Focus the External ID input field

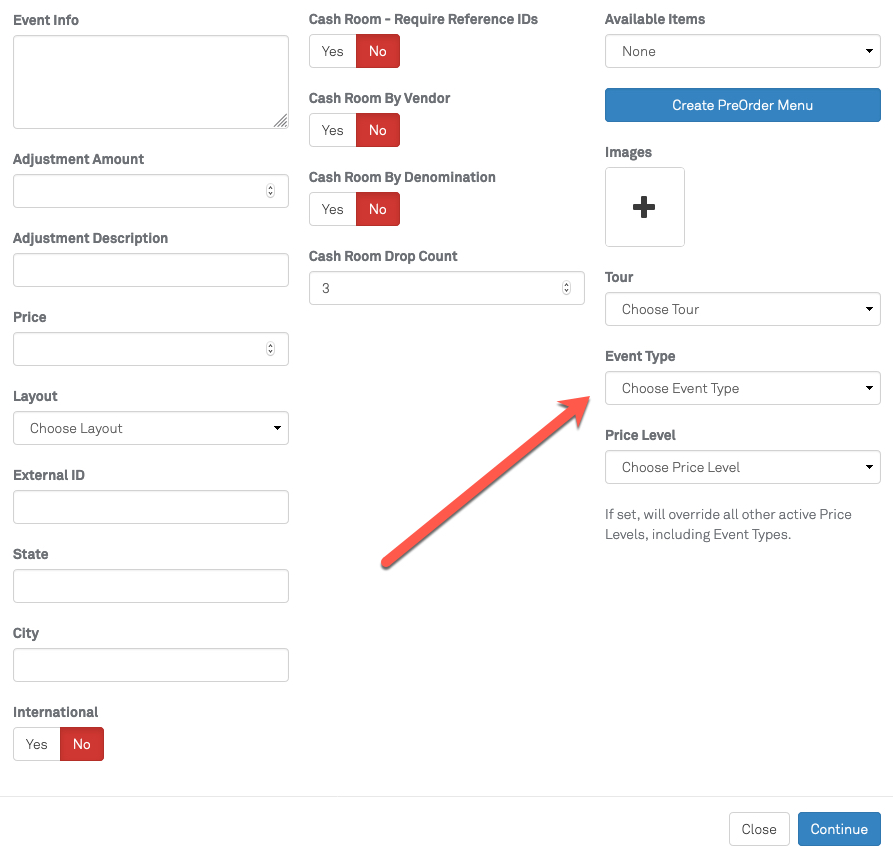pos(150,507)
